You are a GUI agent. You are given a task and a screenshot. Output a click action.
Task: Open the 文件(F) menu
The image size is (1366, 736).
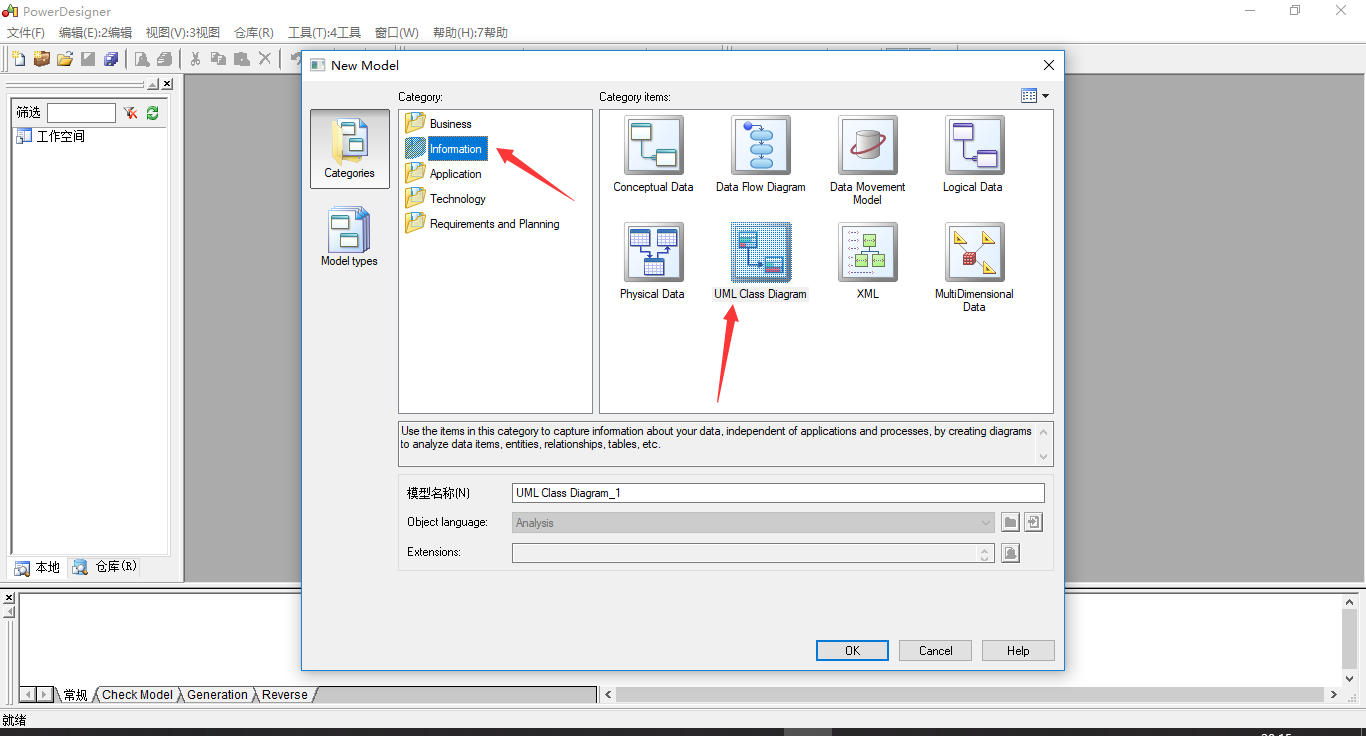pos(25,32)
